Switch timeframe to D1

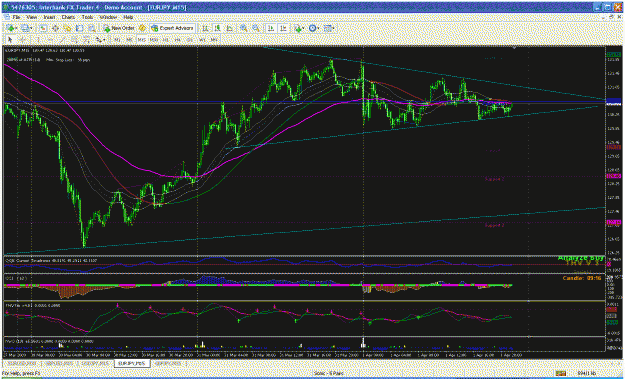pyautogui.click(x=190, y=39)
